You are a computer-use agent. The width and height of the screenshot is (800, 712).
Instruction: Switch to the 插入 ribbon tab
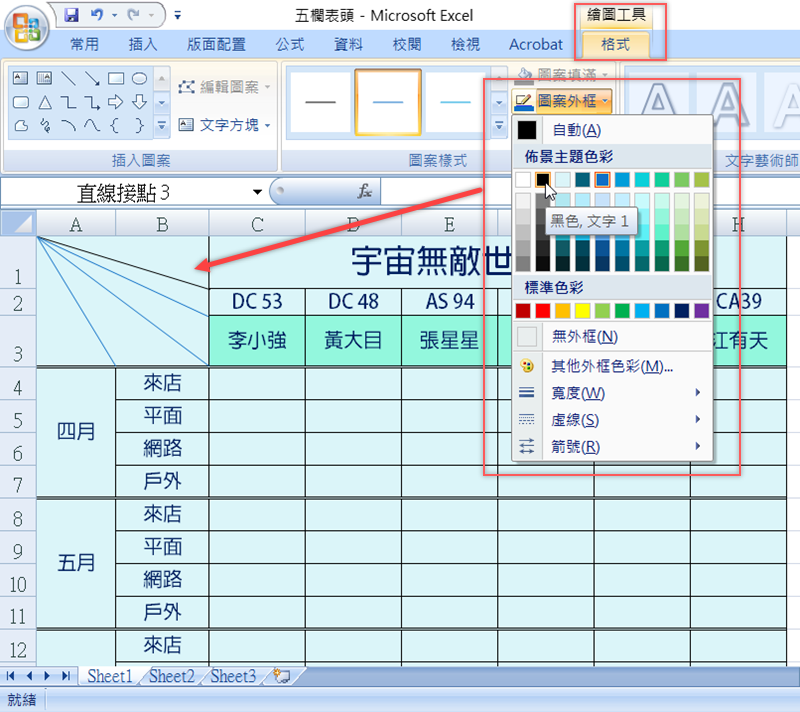143,44
